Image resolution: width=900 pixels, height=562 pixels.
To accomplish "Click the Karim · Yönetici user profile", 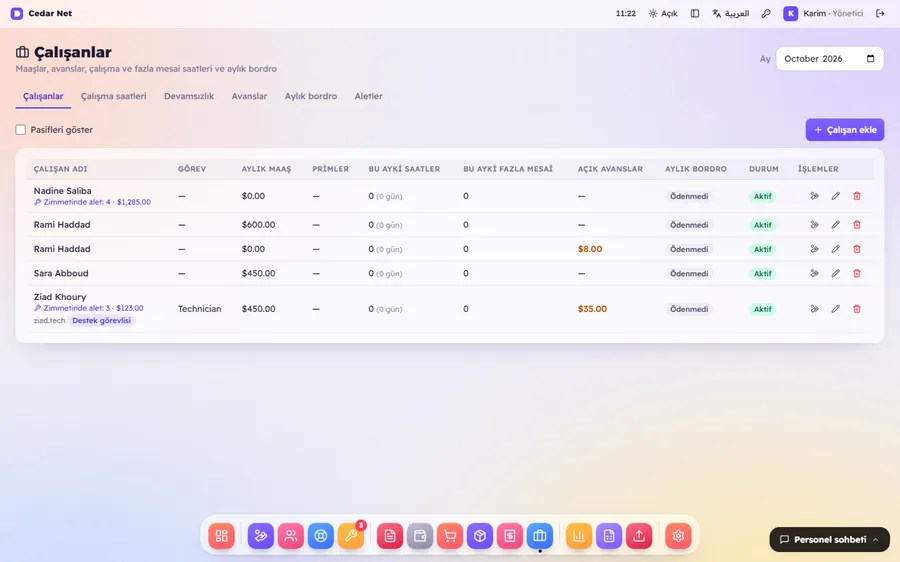I will [823, 13].
